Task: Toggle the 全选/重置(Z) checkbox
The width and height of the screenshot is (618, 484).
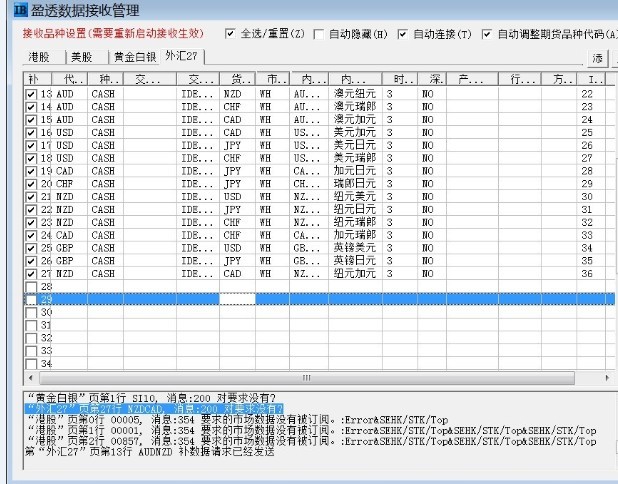Action: [232, 34]
